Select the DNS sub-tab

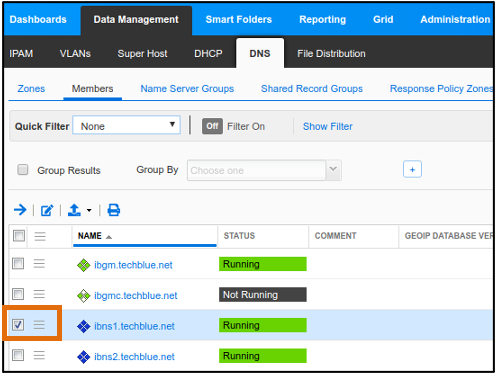click(260, 53)
